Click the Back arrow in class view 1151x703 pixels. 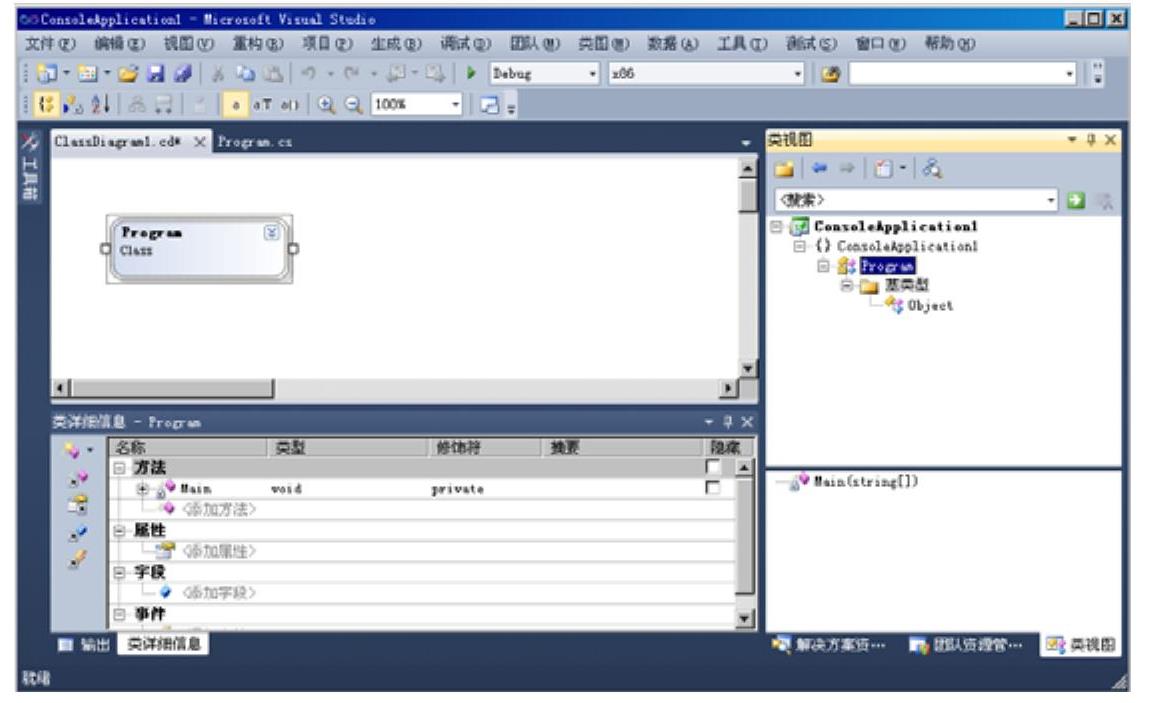820,169
